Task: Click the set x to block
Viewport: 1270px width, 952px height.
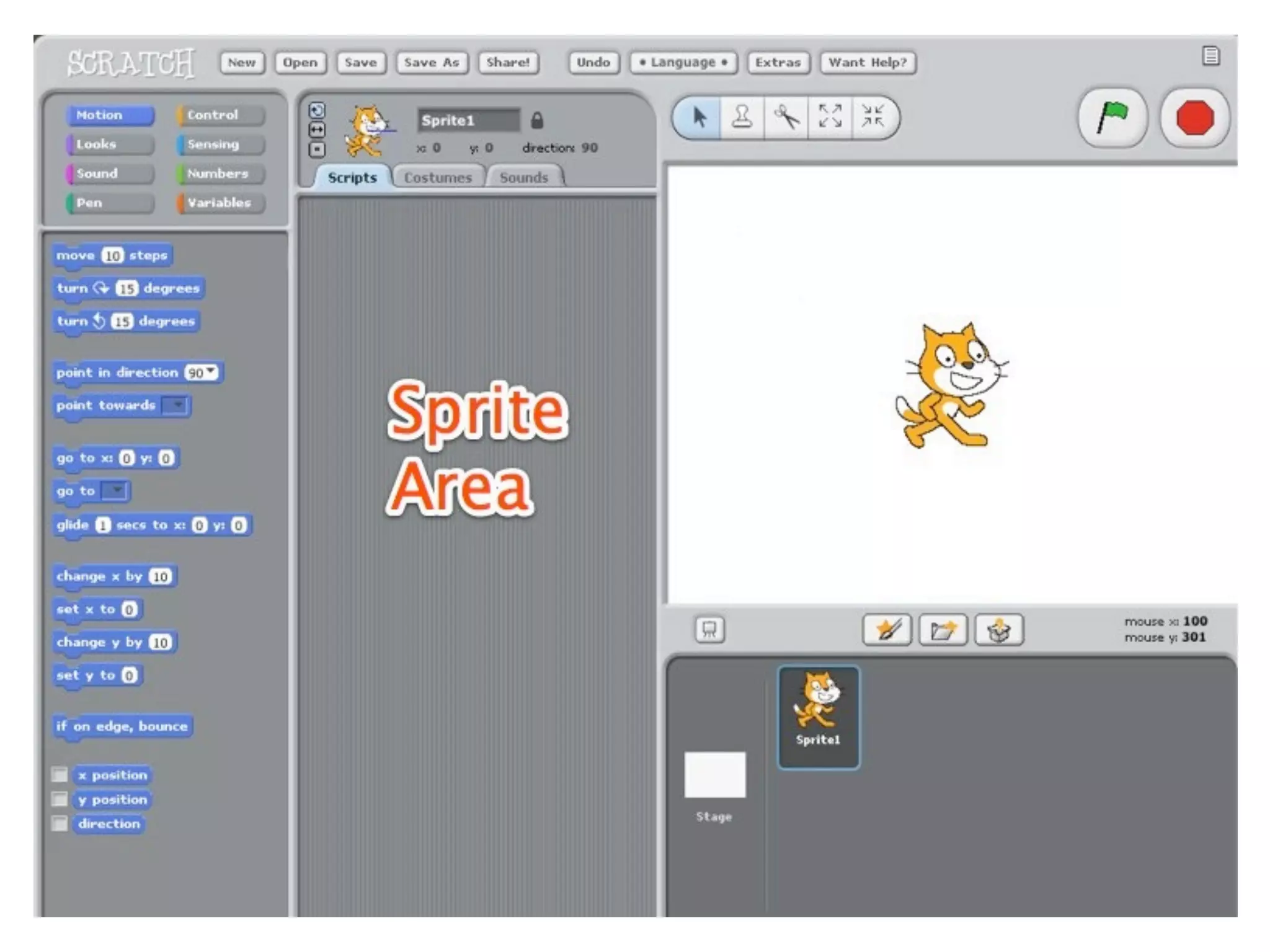Action: 98,610
